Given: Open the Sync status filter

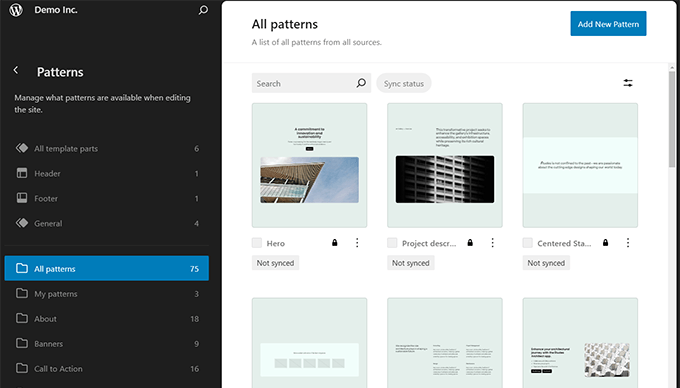Looking at the screenshot, I should point(404,83).
